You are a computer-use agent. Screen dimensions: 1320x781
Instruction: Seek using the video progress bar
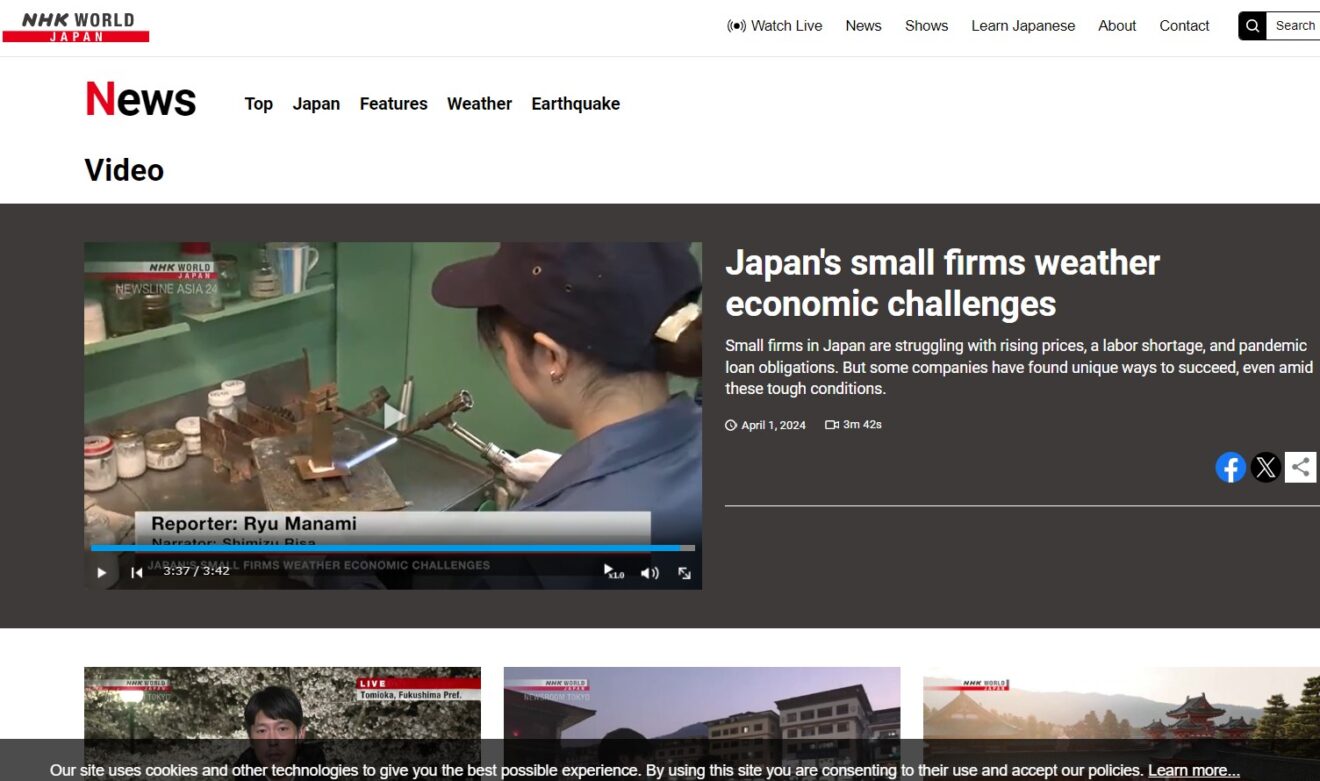(x=390, y=548)
